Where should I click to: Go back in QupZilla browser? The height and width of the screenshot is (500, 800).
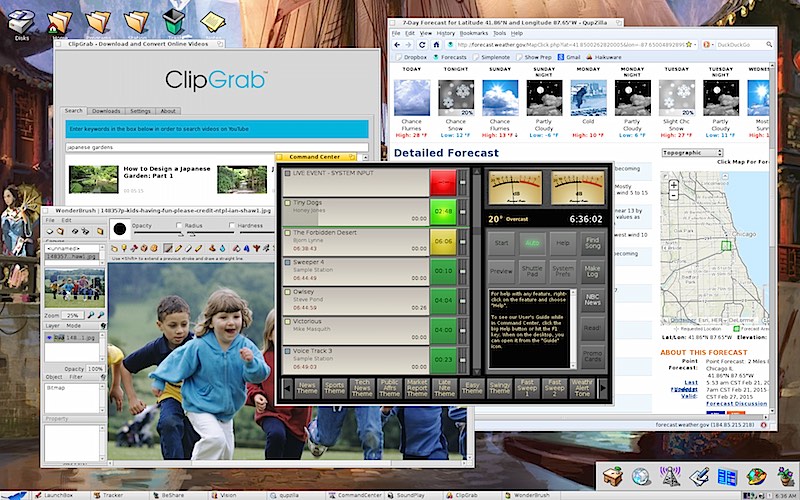[x=397, y=45]
